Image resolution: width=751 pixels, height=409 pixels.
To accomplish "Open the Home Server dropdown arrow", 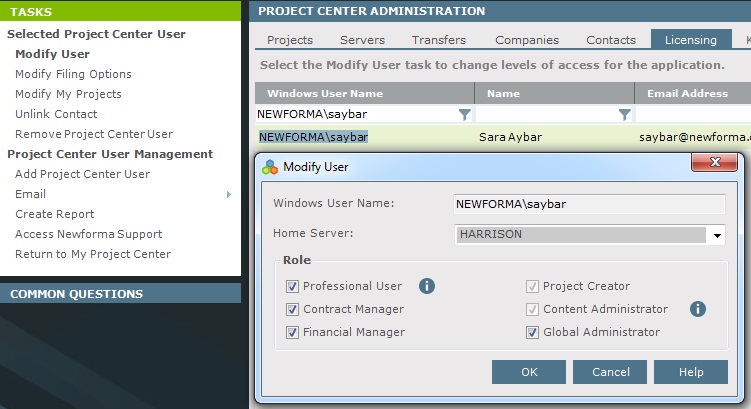I will (717, 235).
